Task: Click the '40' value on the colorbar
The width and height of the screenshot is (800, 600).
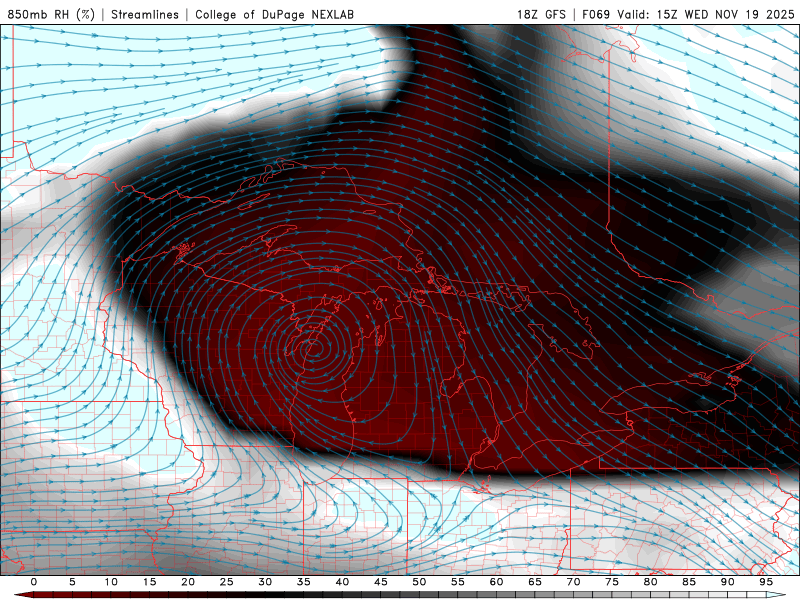Action: (x=342, y=582)
